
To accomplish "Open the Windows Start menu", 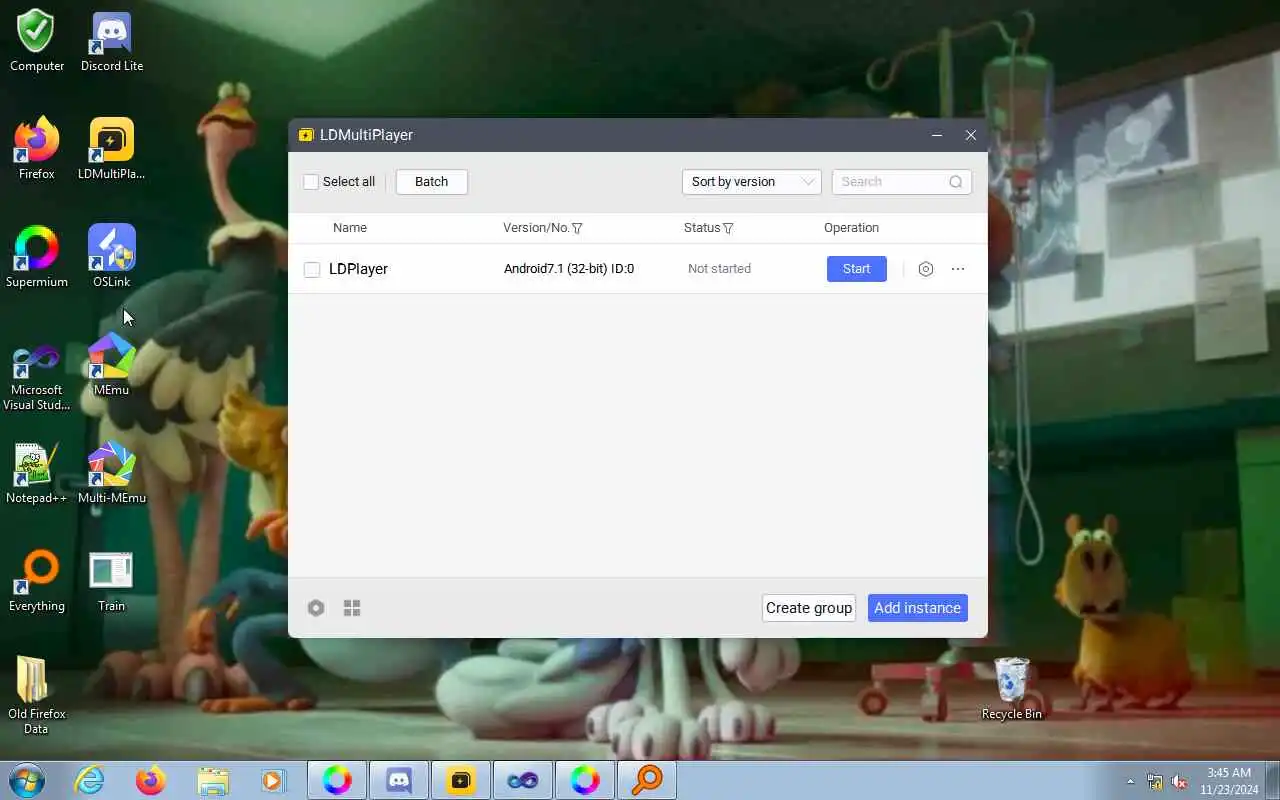I will pos(26,780).
